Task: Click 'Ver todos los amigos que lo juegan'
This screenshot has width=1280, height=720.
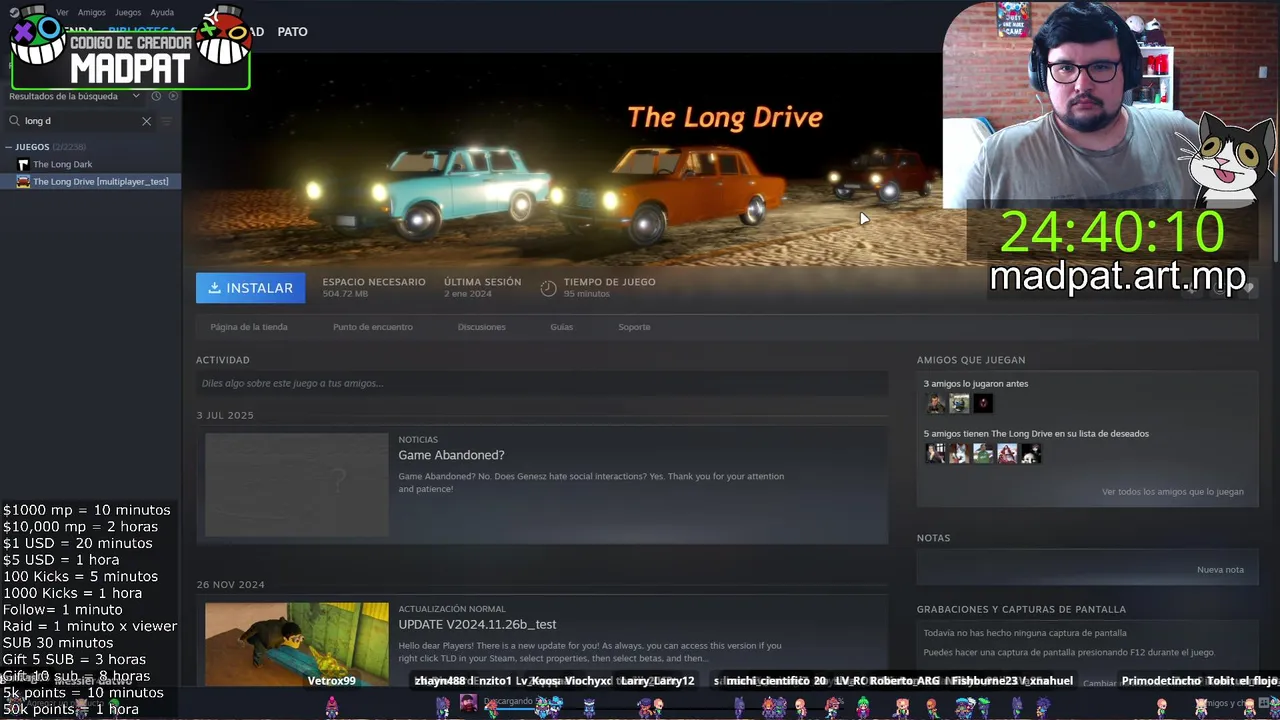Action: click(1173, 492)
